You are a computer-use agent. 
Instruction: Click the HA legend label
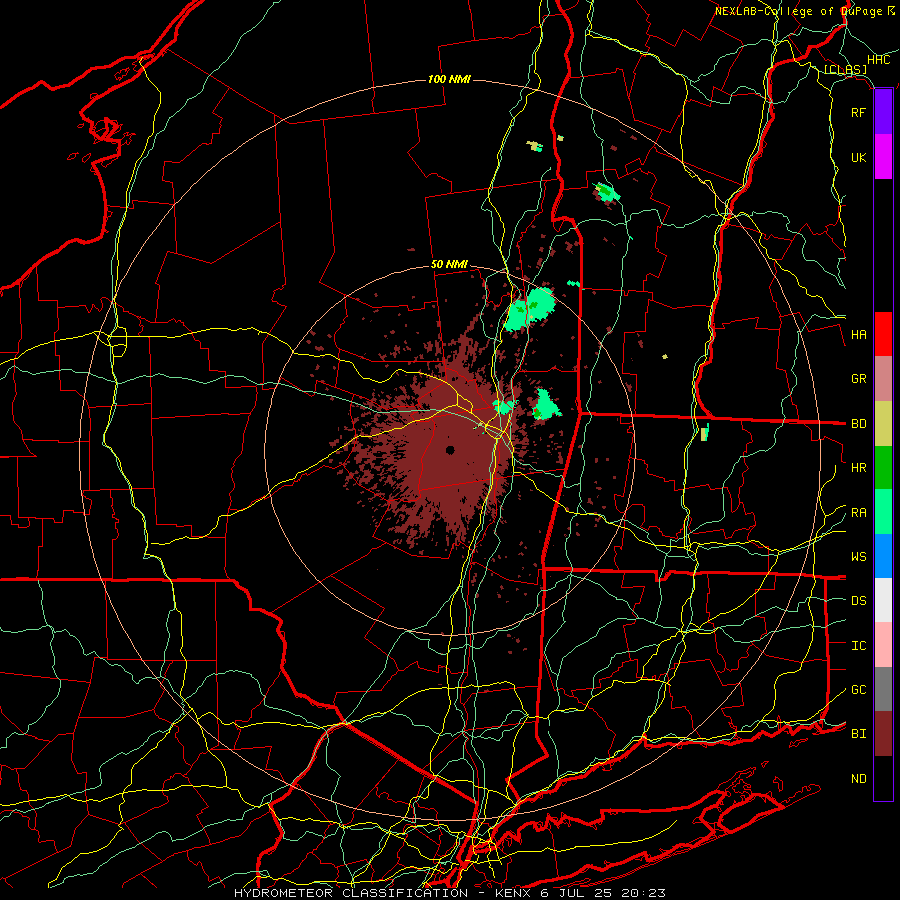pos(858,335)
